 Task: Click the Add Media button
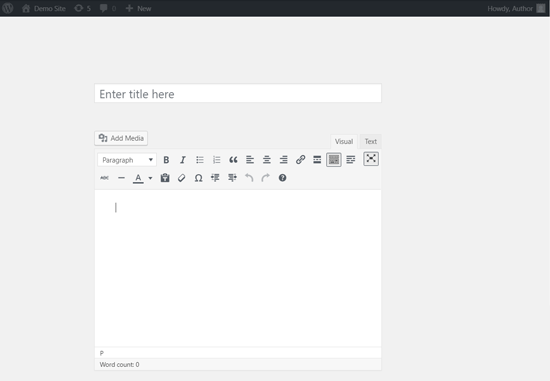pos(121,138)
